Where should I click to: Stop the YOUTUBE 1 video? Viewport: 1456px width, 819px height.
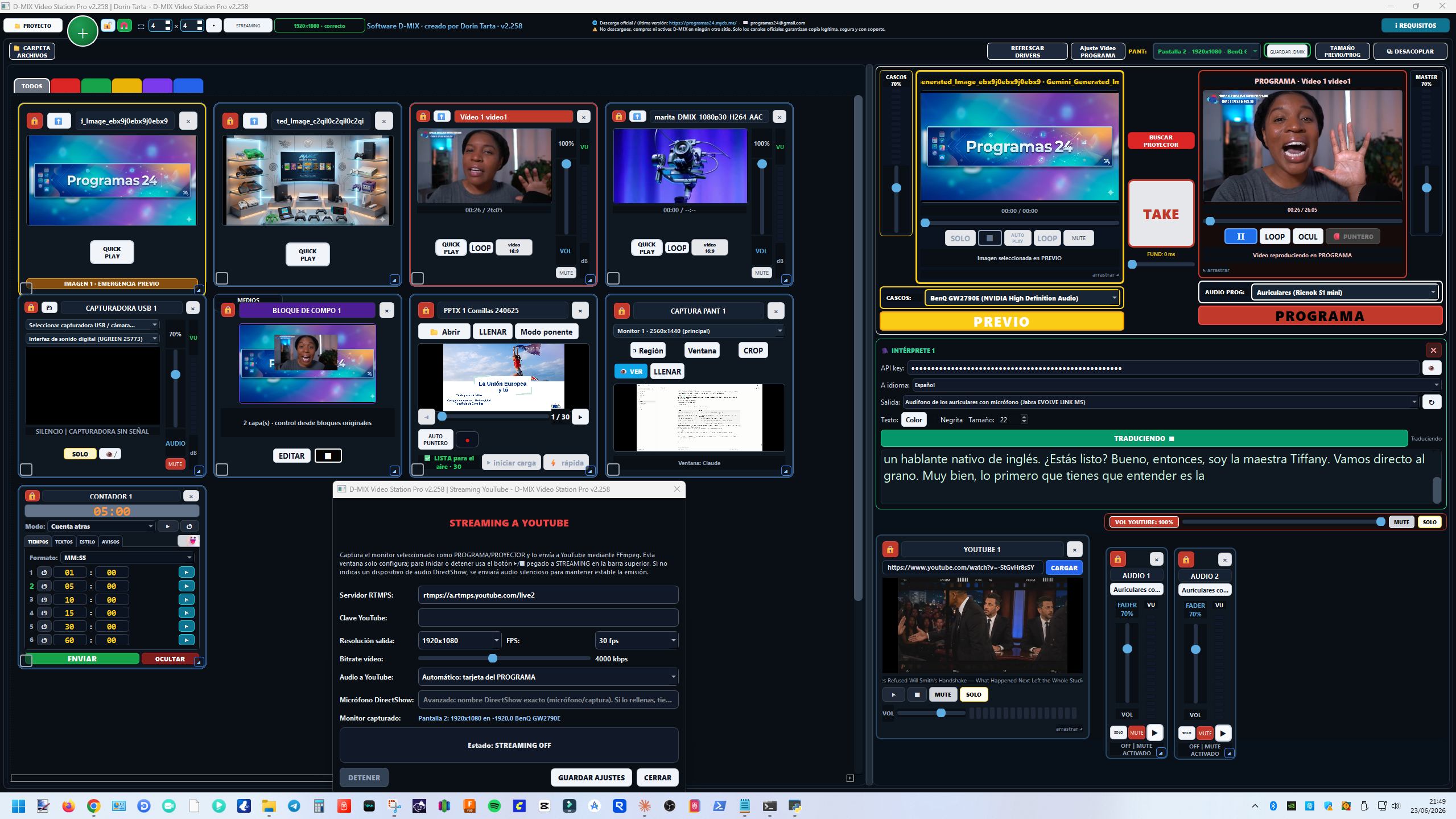917,694
